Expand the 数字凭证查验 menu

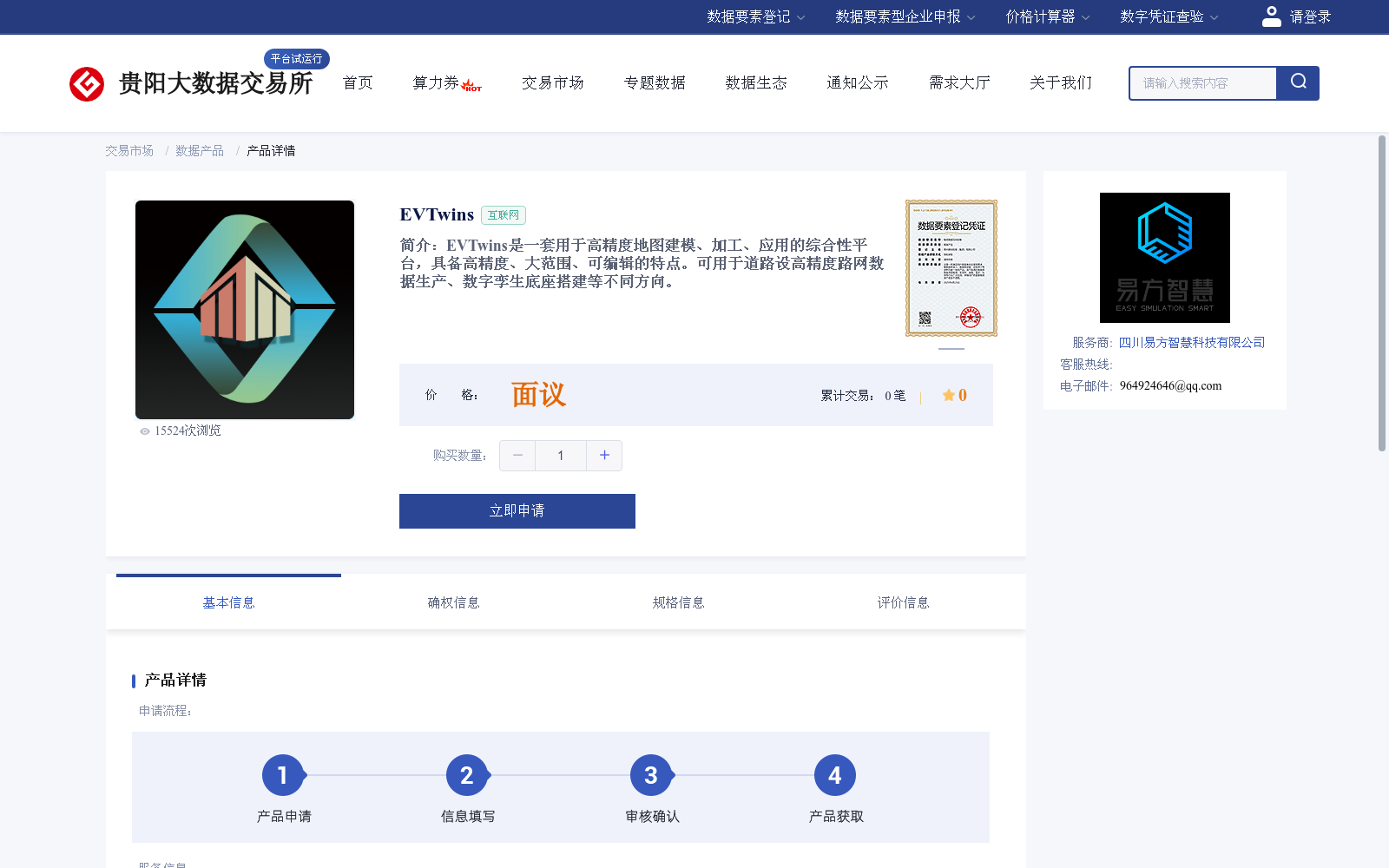click(x=1168, y=16)
